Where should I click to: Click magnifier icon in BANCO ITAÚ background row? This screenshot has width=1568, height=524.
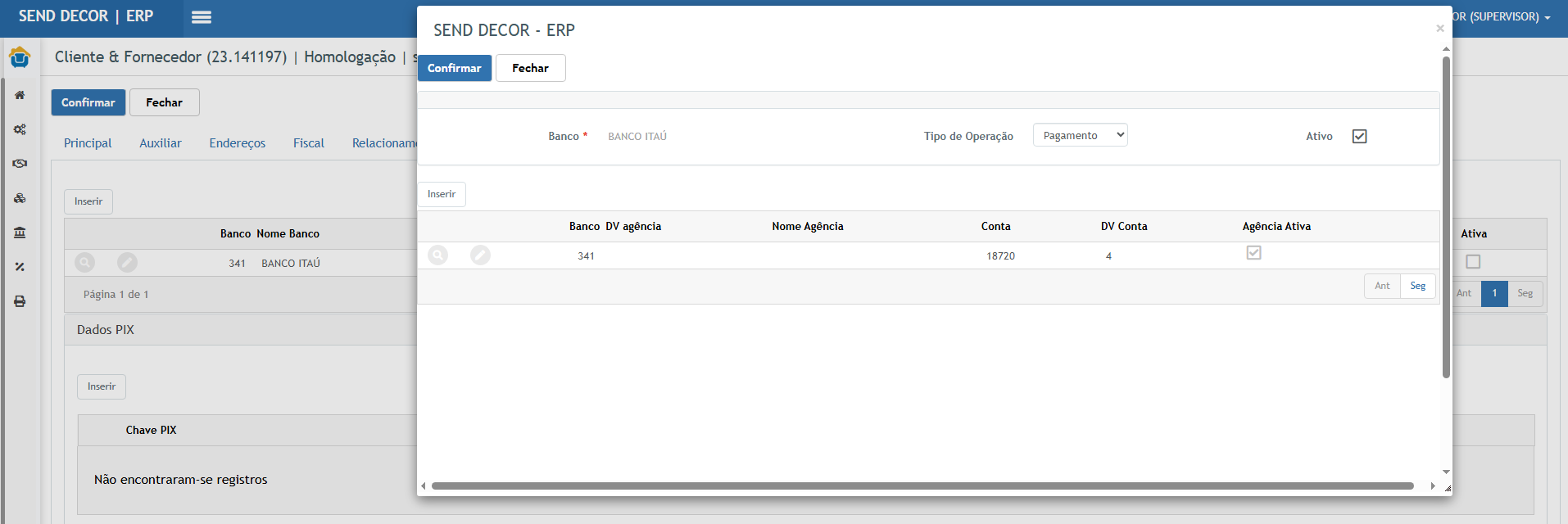(x=84, y=262)
